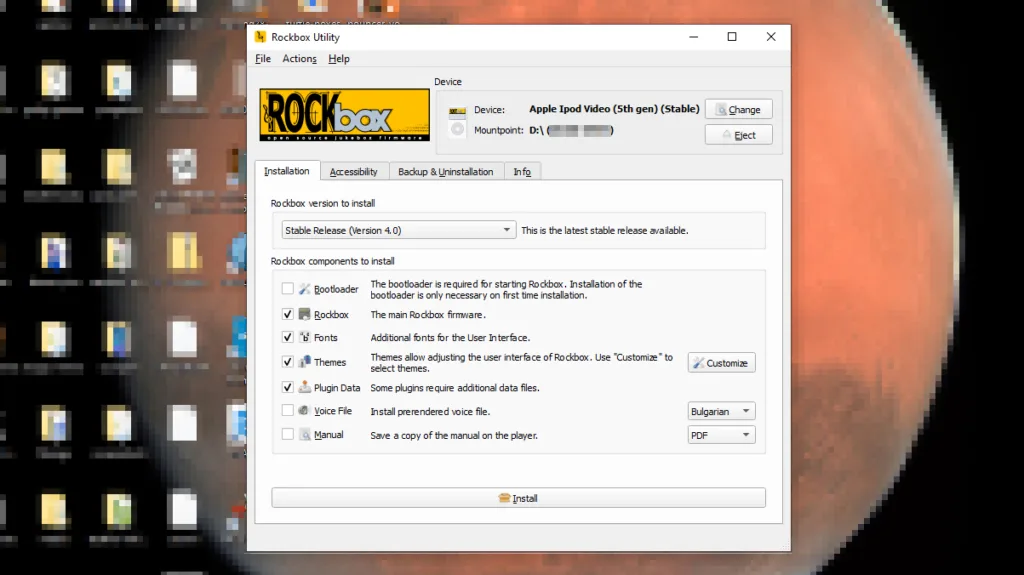The image size is (1024, 575).
Task: Click the Bootloader description text
Action: [x=506, y=289]
